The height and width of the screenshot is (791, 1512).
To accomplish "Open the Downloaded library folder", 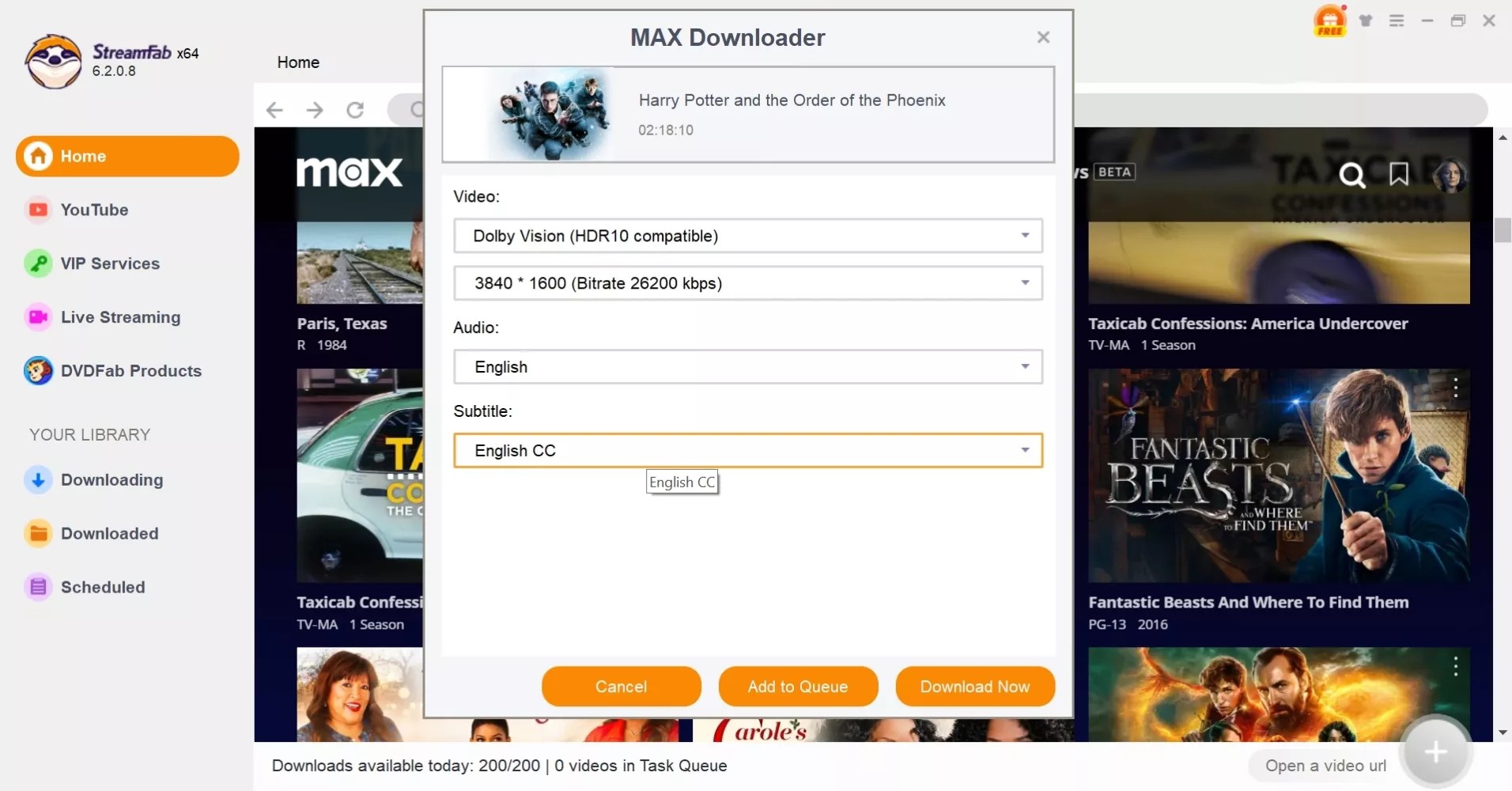I will tap(109, 534).
